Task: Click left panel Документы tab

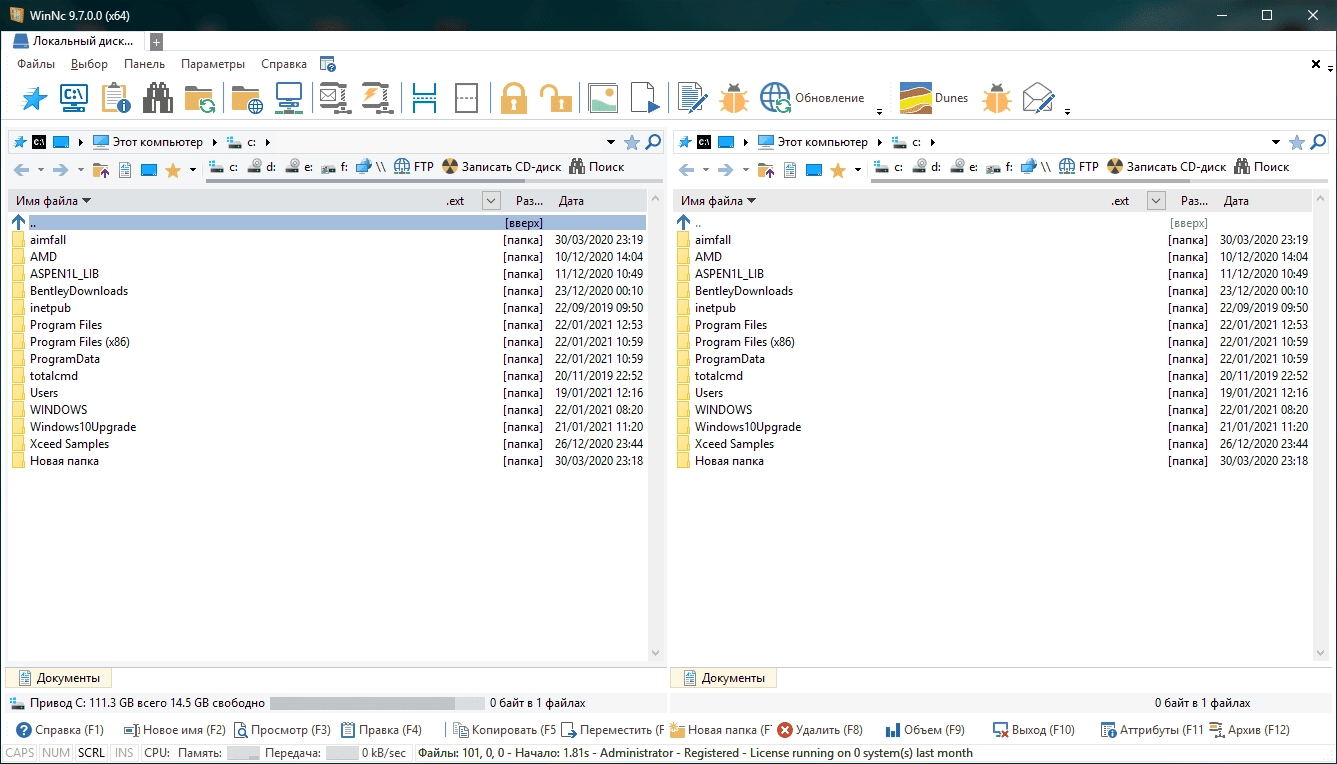Action: click(58, 678)
